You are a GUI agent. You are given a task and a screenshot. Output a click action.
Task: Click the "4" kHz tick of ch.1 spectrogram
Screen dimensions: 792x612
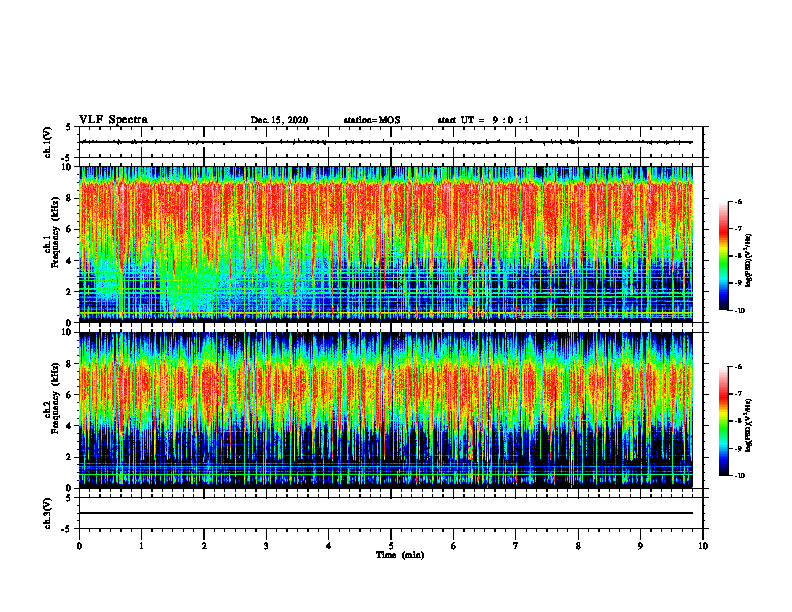70,261
